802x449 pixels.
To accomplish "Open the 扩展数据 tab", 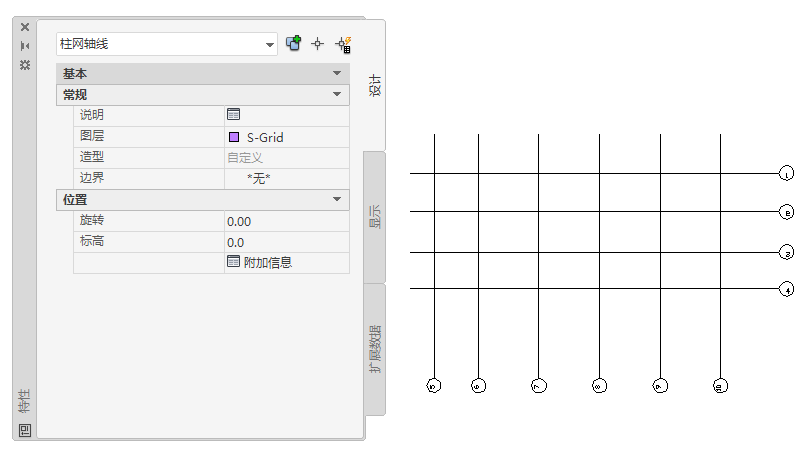I will pyautogui.click(x=375, y=348).
